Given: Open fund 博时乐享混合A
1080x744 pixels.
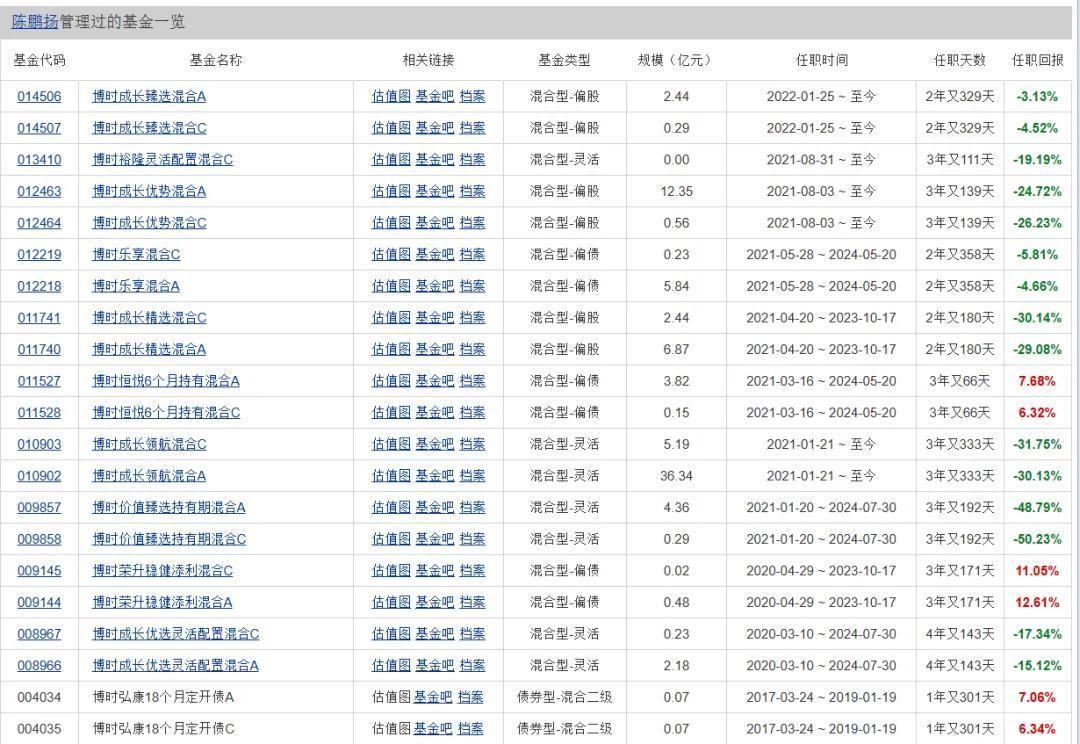Looking at the screenshot, I should [136, 287].
